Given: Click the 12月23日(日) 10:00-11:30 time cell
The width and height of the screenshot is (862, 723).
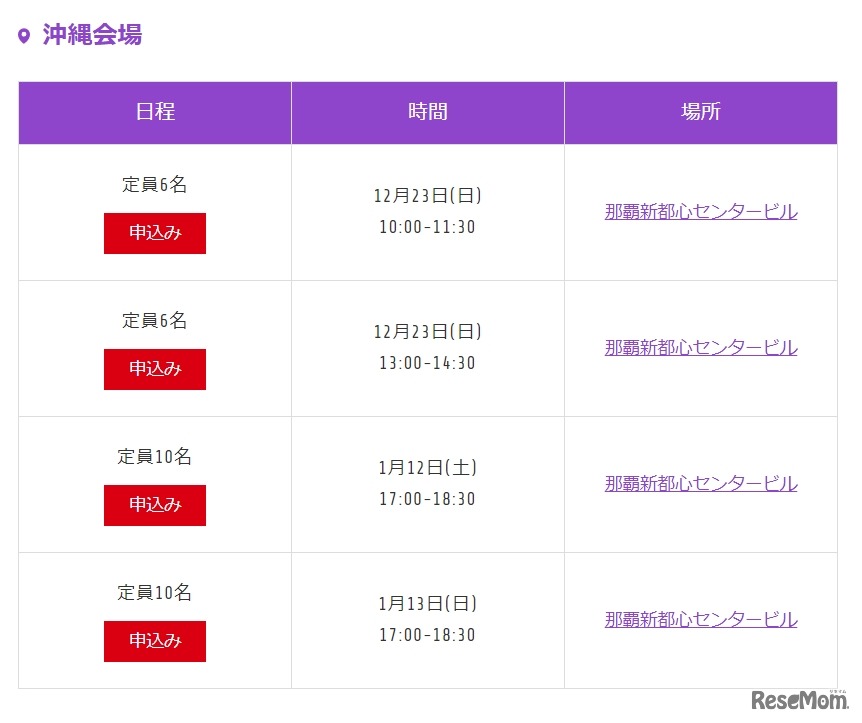Looking at the screenshot, I should click(427, 211).
